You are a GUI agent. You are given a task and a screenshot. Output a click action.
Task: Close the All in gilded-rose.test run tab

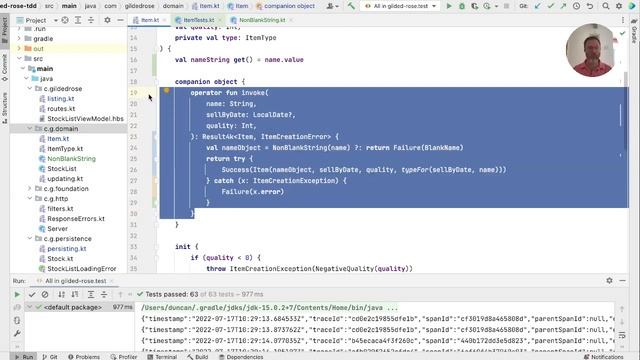[111, 281]
